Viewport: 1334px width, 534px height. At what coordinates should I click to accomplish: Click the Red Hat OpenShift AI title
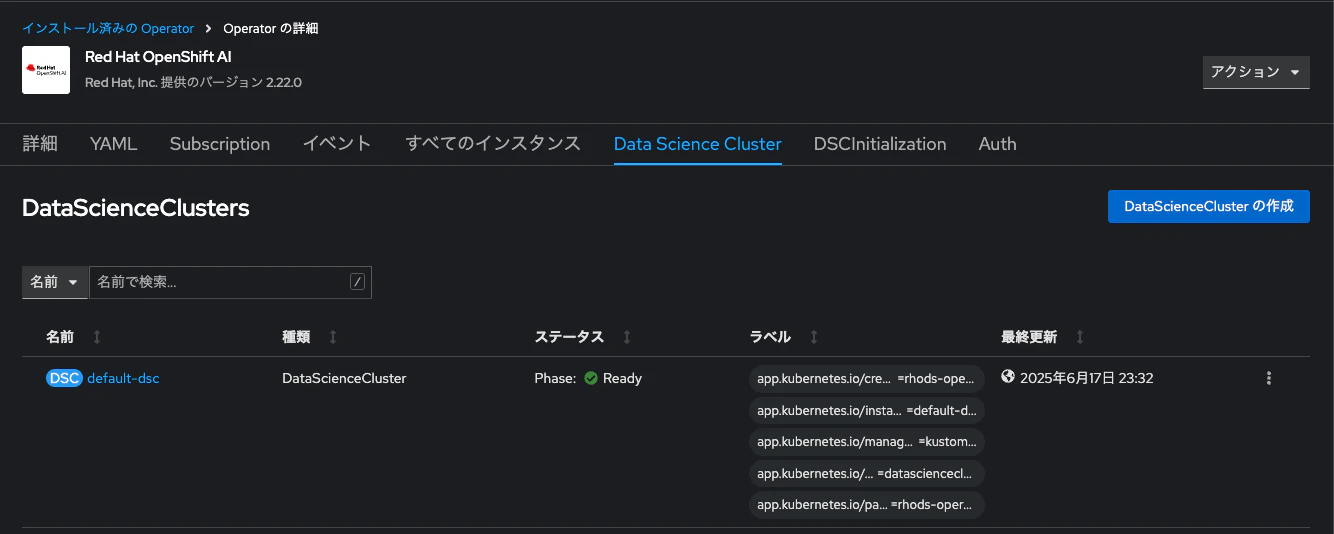click(158, 57)
